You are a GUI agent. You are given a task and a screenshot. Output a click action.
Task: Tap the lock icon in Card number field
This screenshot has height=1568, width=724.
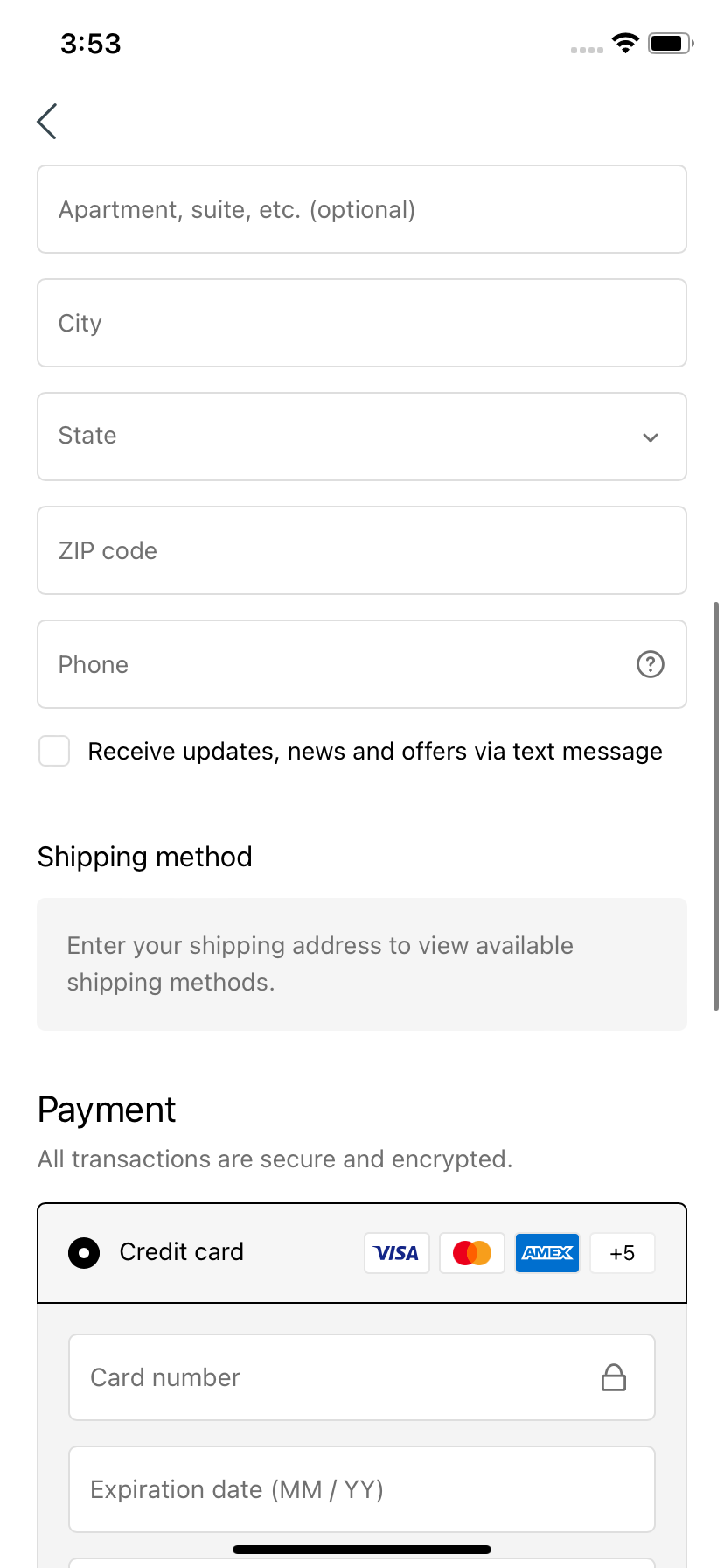pyautogui.click(x=614, y=1377)
